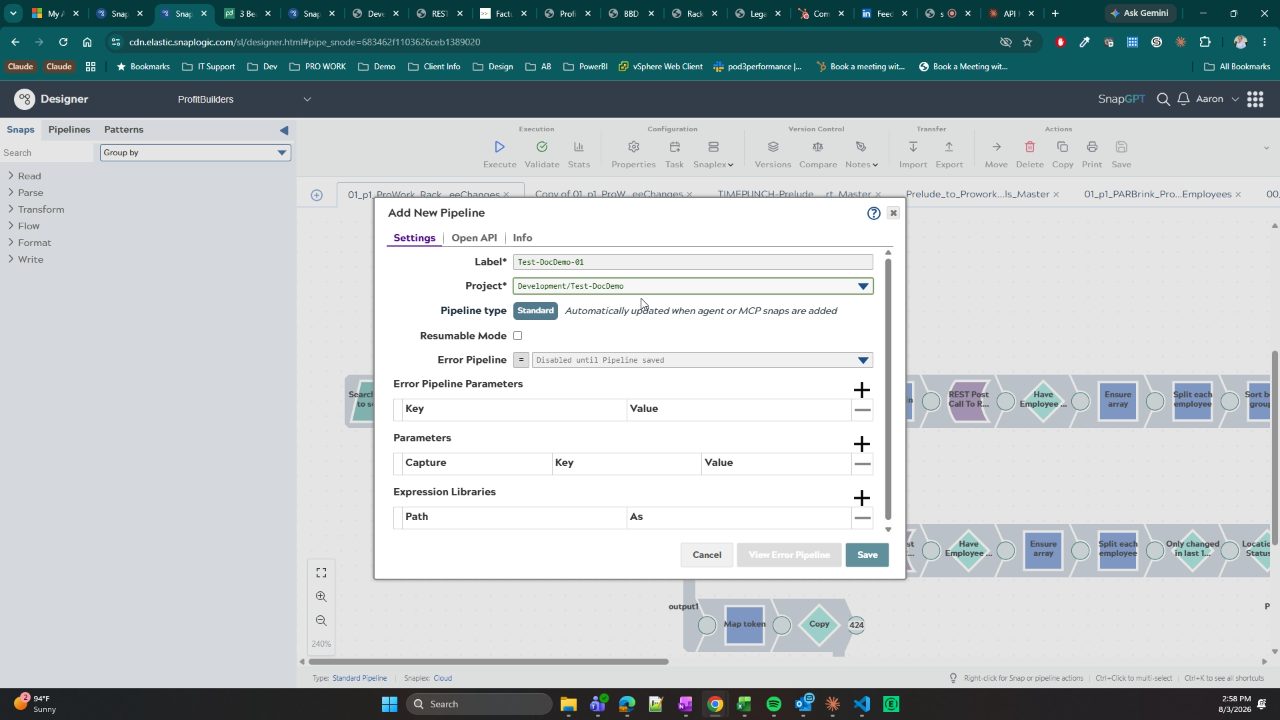Expand the Read snaps category
Screen dimensions: 1280x720
click(24, 176)
